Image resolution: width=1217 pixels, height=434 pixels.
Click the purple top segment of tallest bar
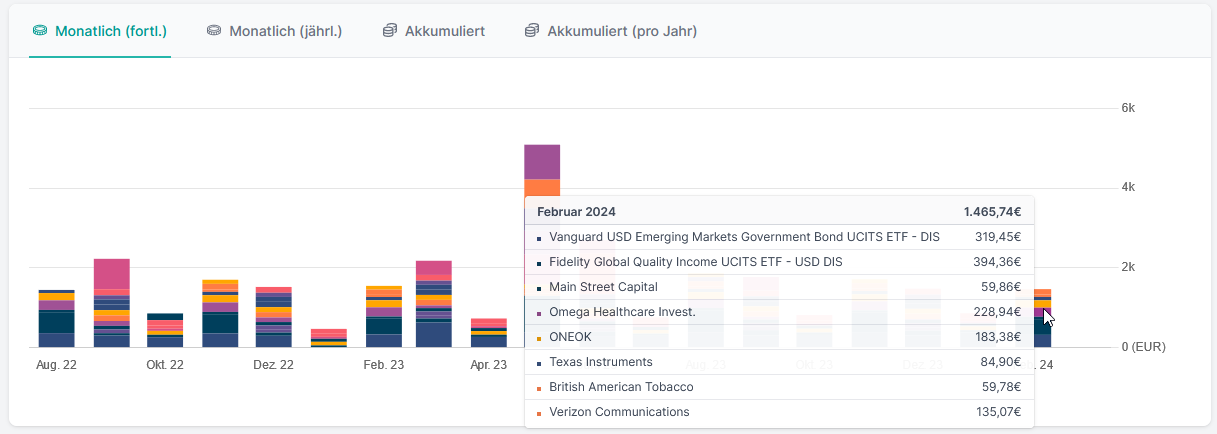tap(542, 161)
